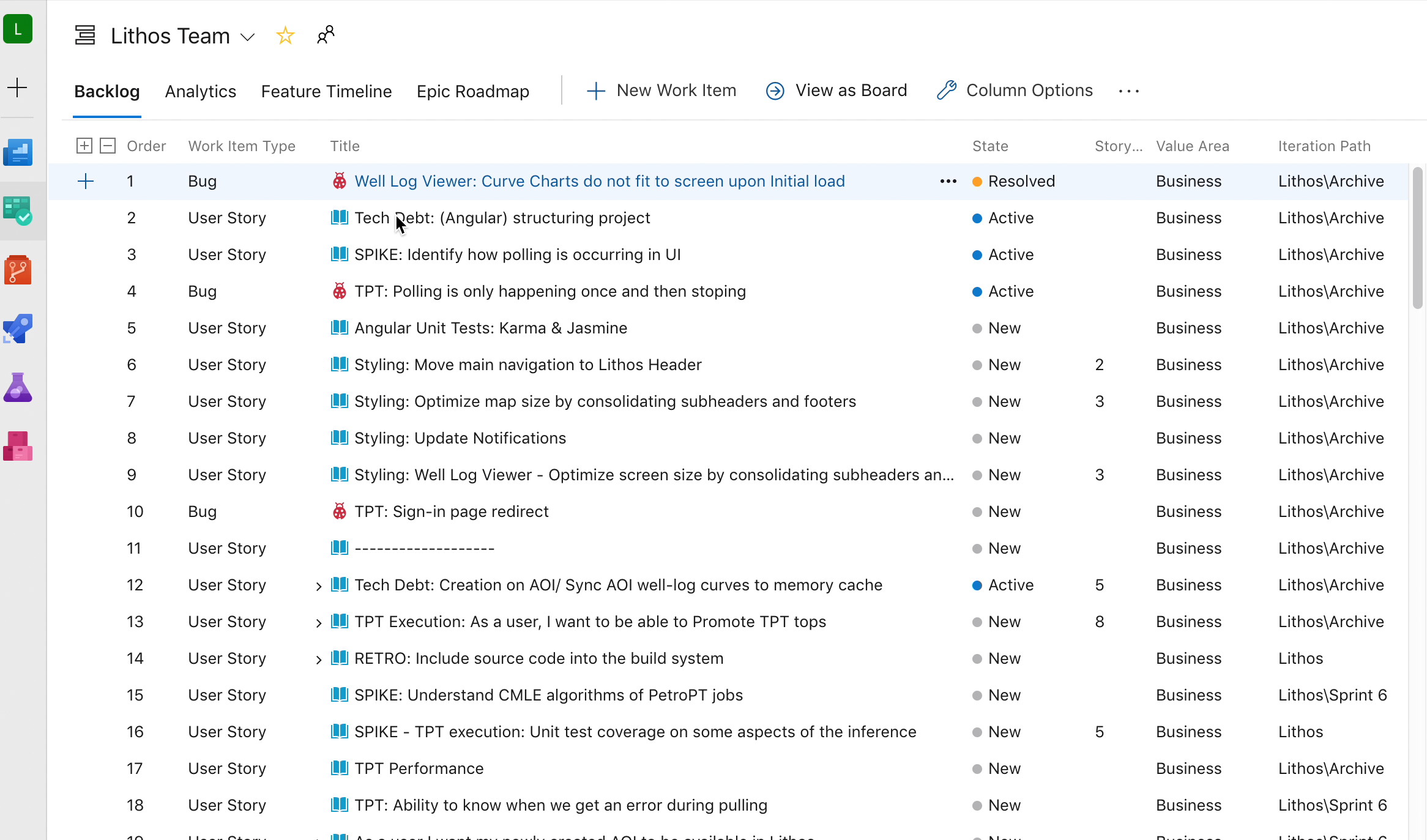Collapse all backlog items minus box
Screen dimensions: 1427x840
[x=108, y=146]
